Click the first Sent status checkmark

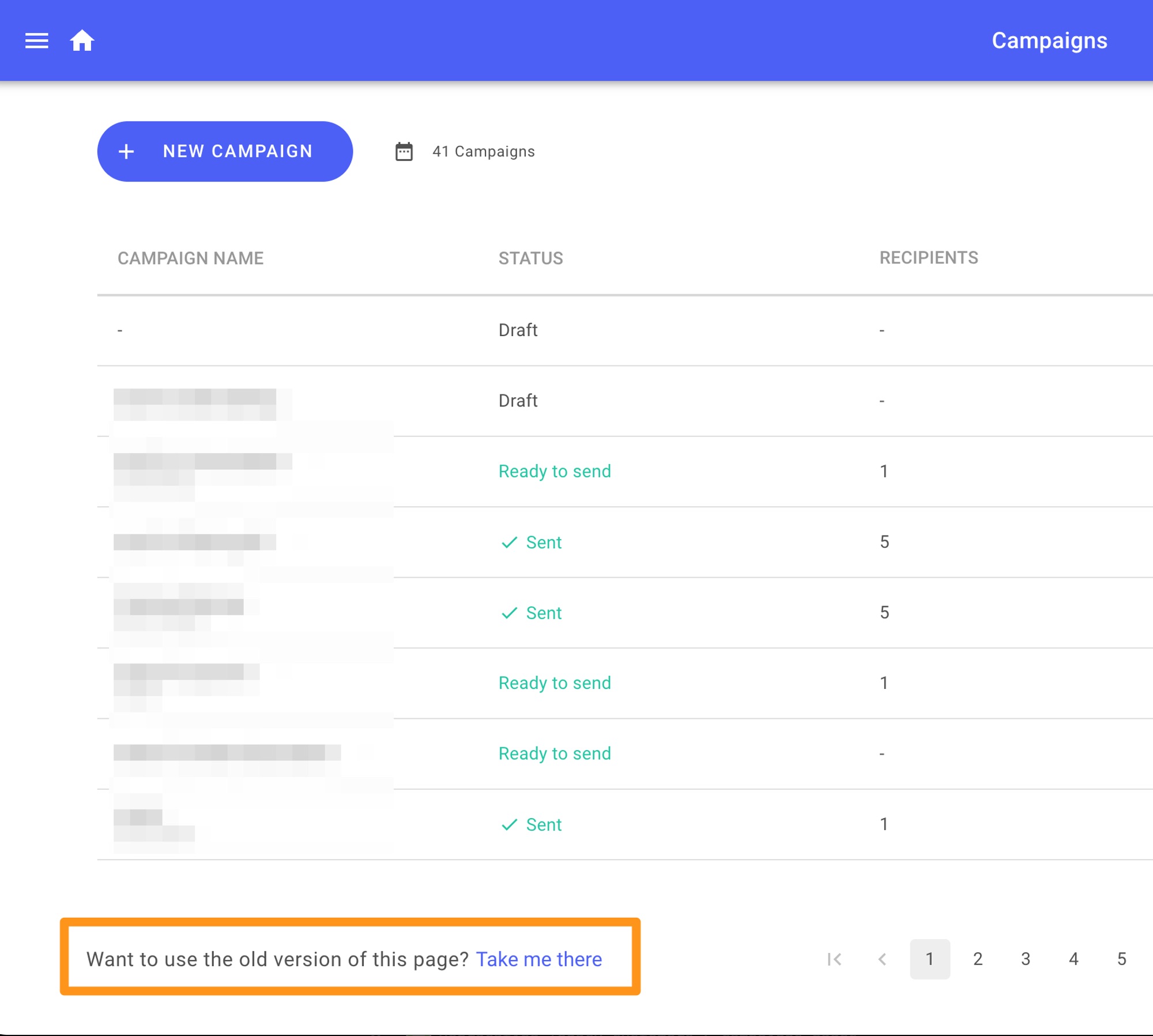(509, 543)
